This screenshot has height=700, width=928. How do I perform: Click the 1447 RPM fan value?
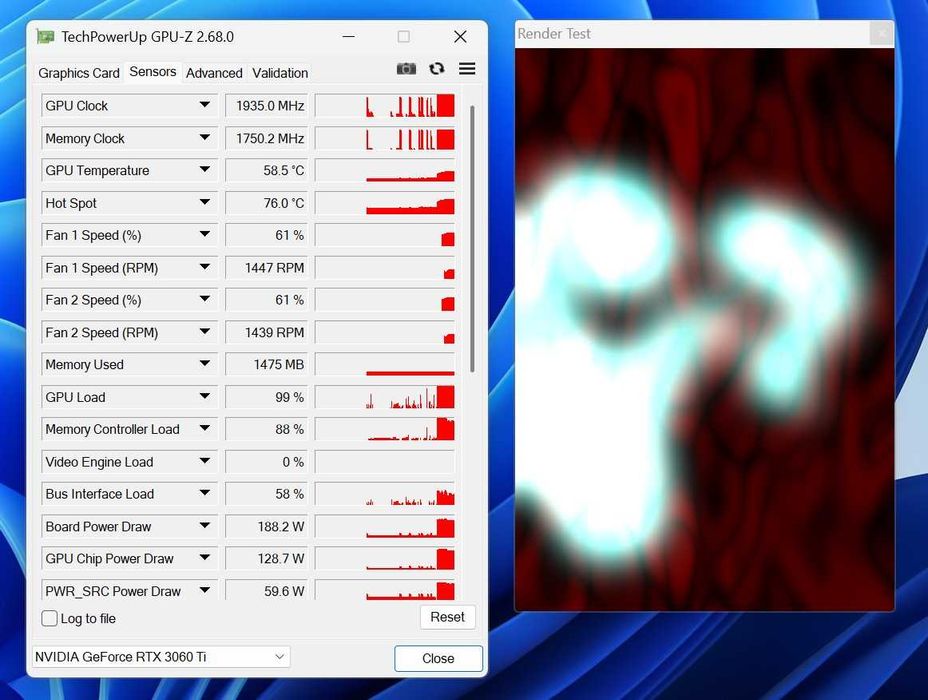[x=266, y=268]
